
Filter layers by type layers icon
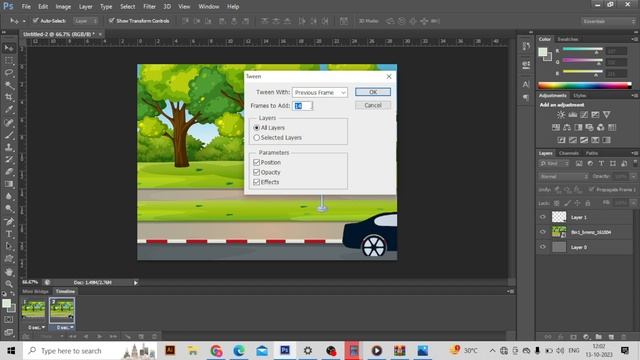[x=601, y=163]
